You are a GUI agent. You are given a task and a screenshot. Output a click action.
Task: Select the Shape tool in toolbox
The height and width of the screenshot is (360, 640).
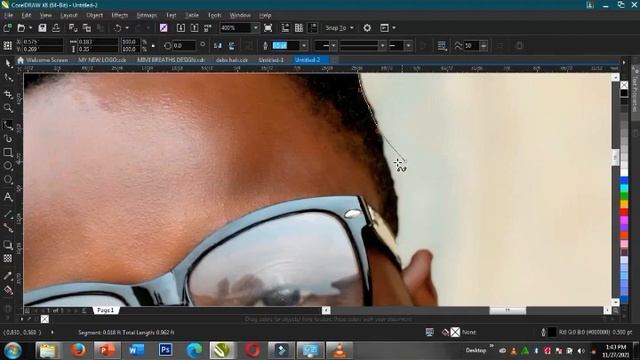tap(8, 78)
